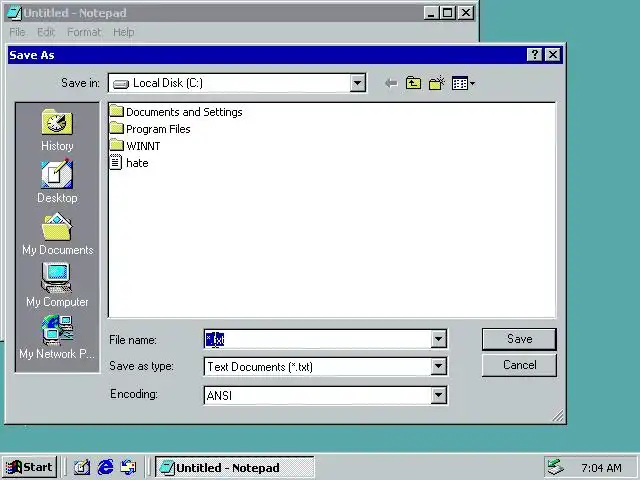This screenshot has width=640, height=480.
Task: Select the Documents and Settings folder
Action: [x=176, y=111]
